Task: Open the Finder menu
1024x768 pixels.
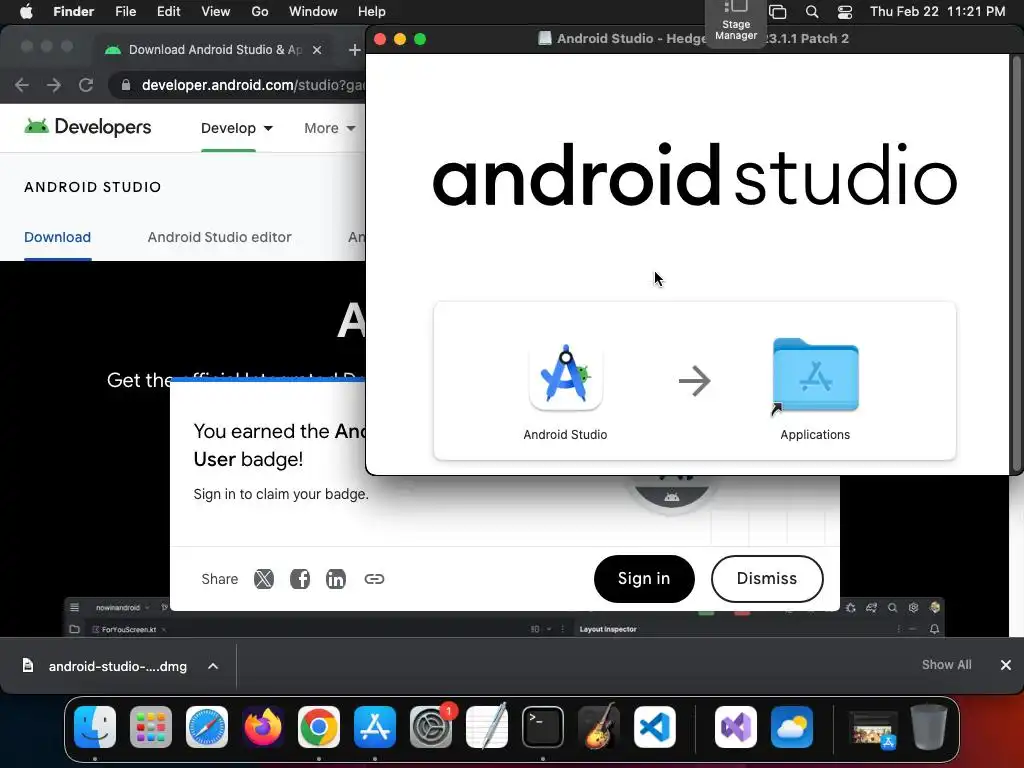Action: [73, 12]
